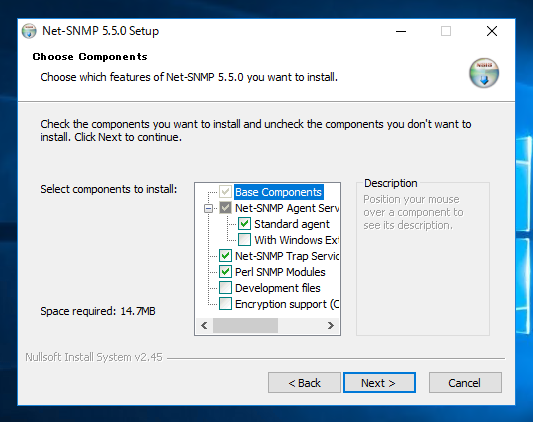
Task: Return to previous page with < Back
Action: pos(304,383)
